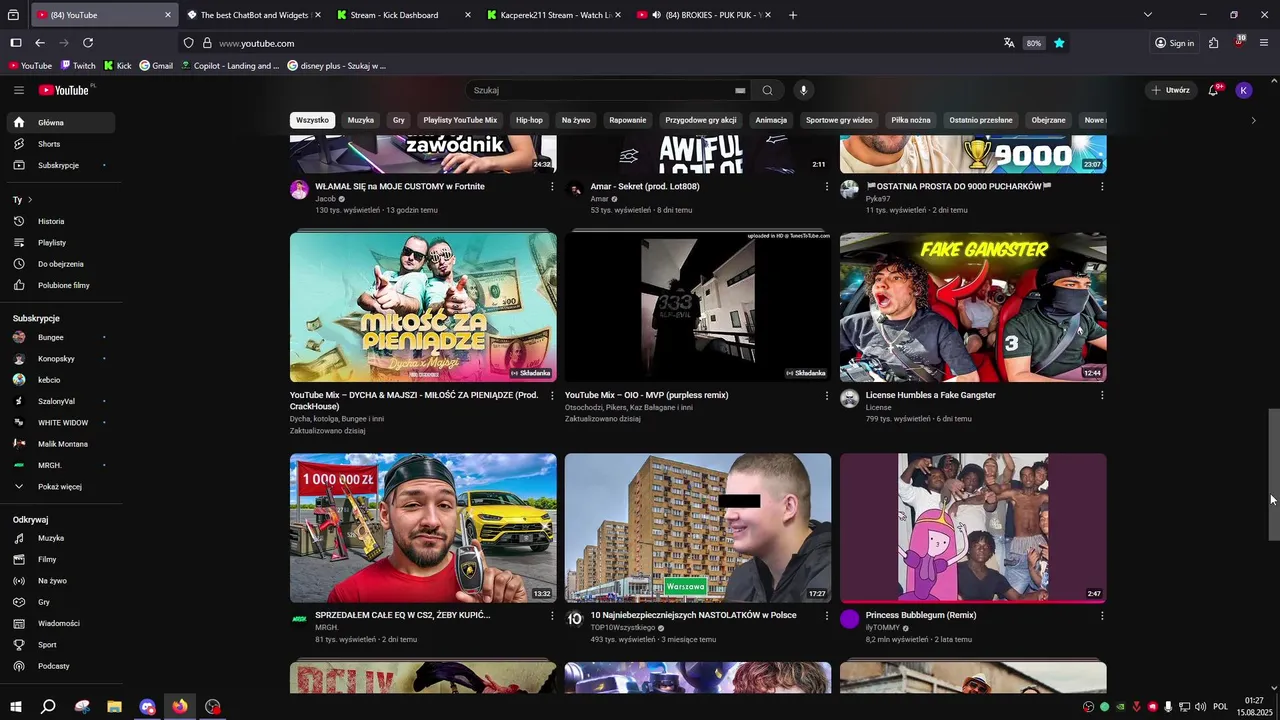Reload the page with the browser refresh button

[88, 43]
